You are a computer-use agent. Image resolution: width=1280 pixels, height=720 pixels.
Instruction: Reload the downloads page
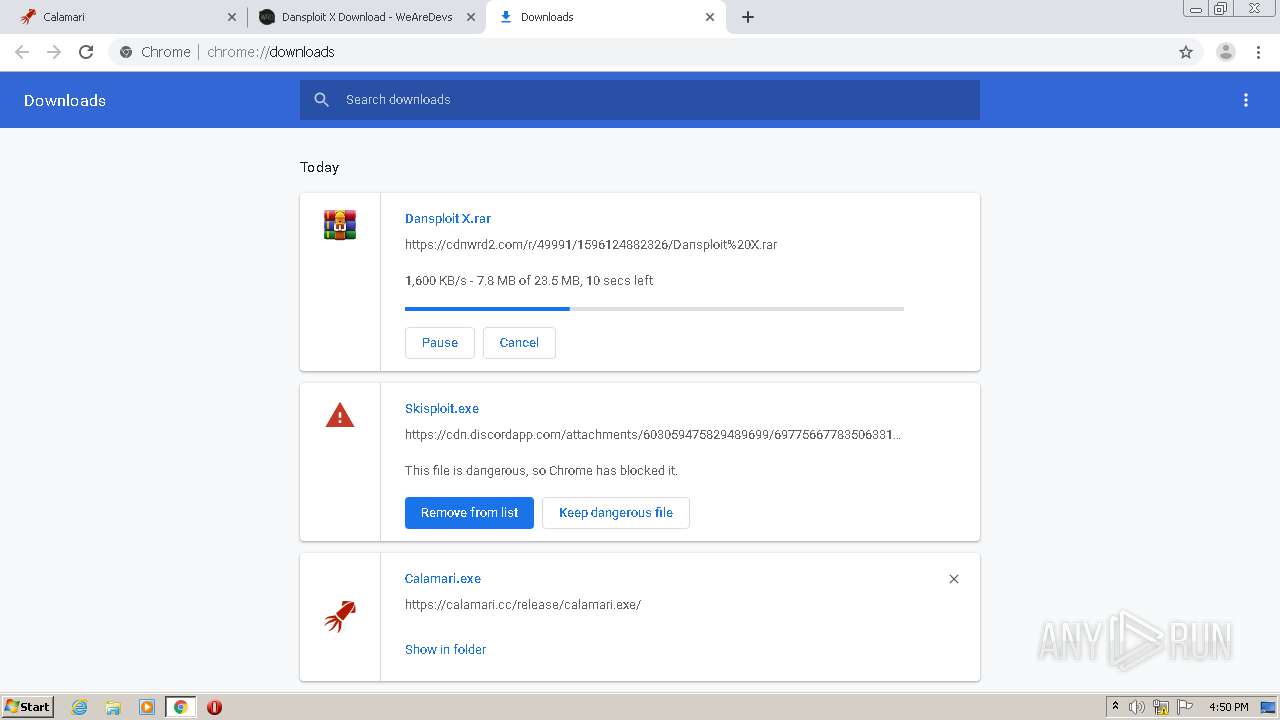pos(86,52)
